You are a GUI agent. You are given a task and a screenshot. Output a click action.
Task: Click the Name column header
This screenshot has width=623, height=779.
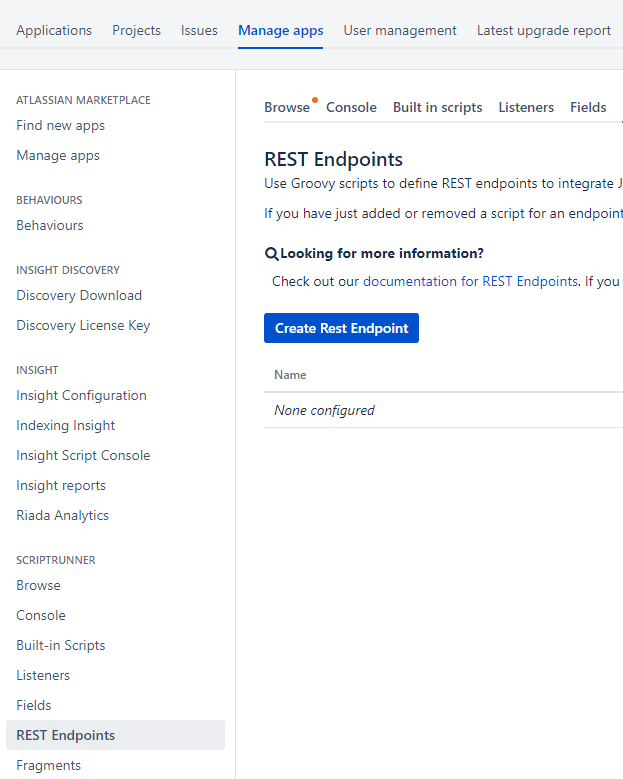pos(290,375)
